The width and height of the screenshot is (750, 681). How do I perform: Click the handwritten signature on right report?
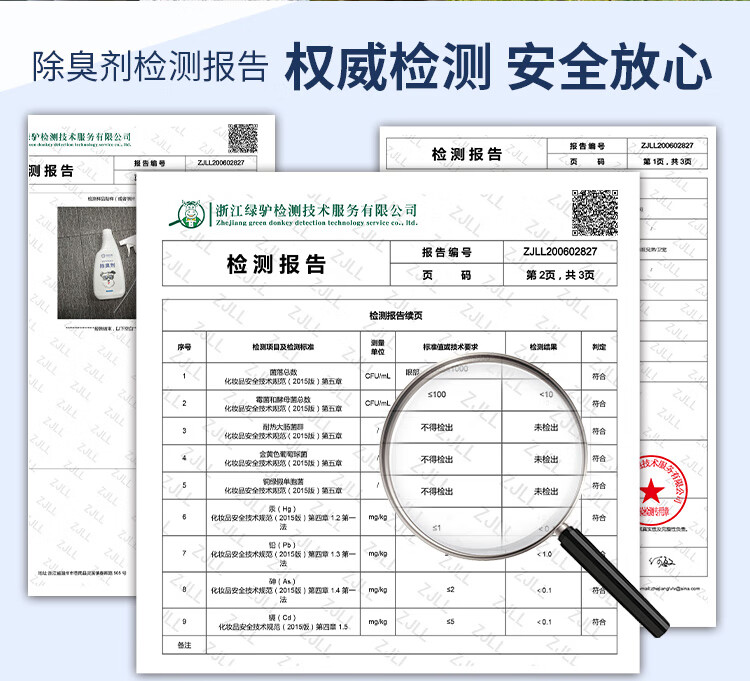[x=662, y=561]
